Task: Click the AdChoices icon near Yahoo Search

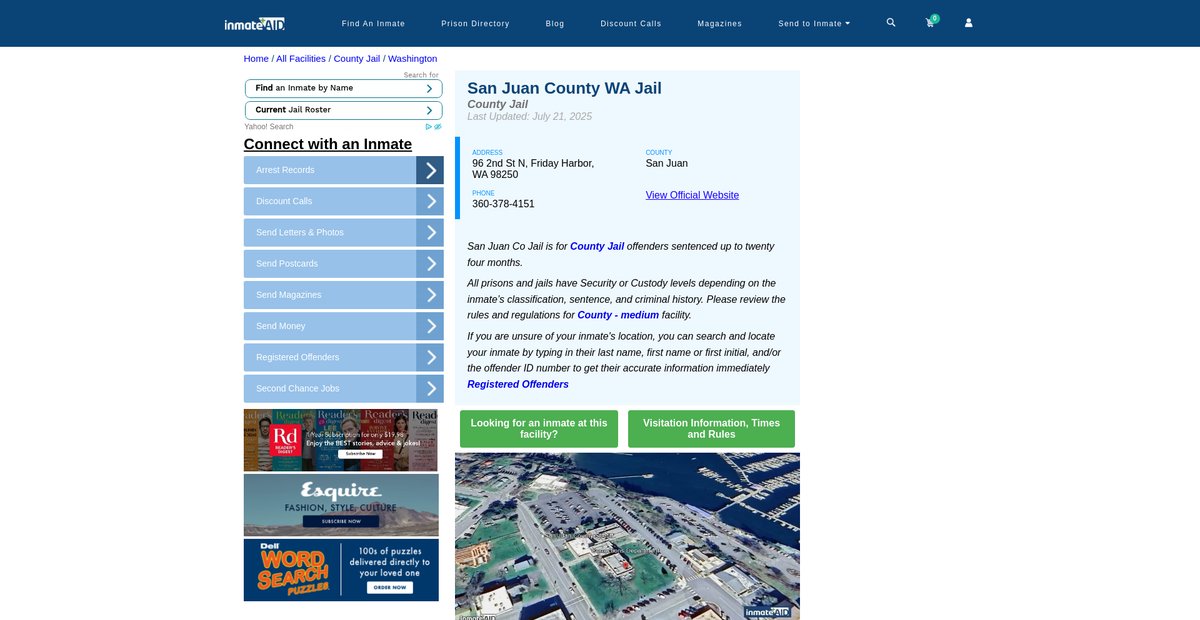Action: tap(433, 127)
